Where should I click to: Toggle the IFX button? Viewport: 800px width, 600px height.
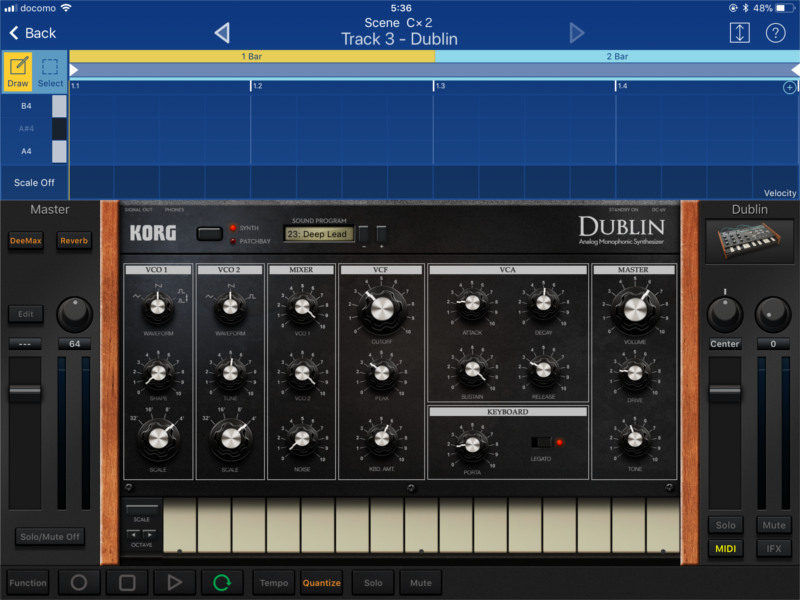773,548
